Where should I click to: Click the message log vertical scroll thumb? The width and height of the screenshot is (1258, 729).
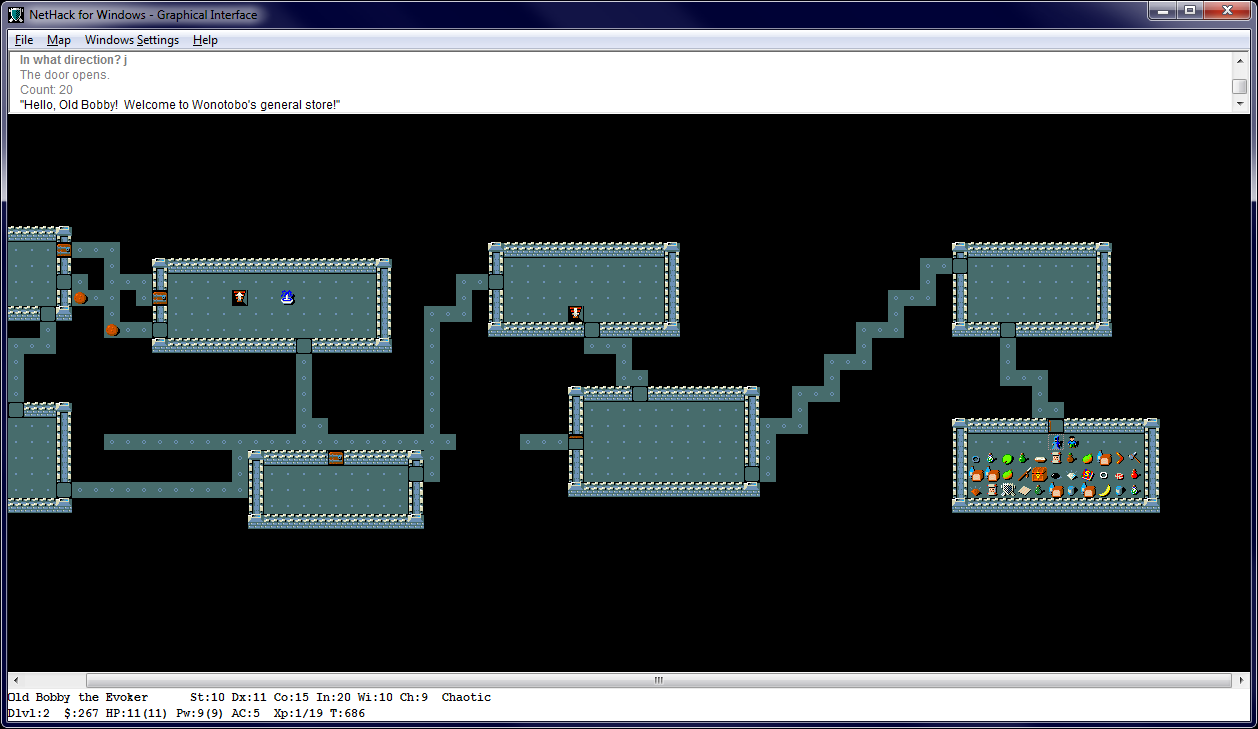tap(1240, 86)
